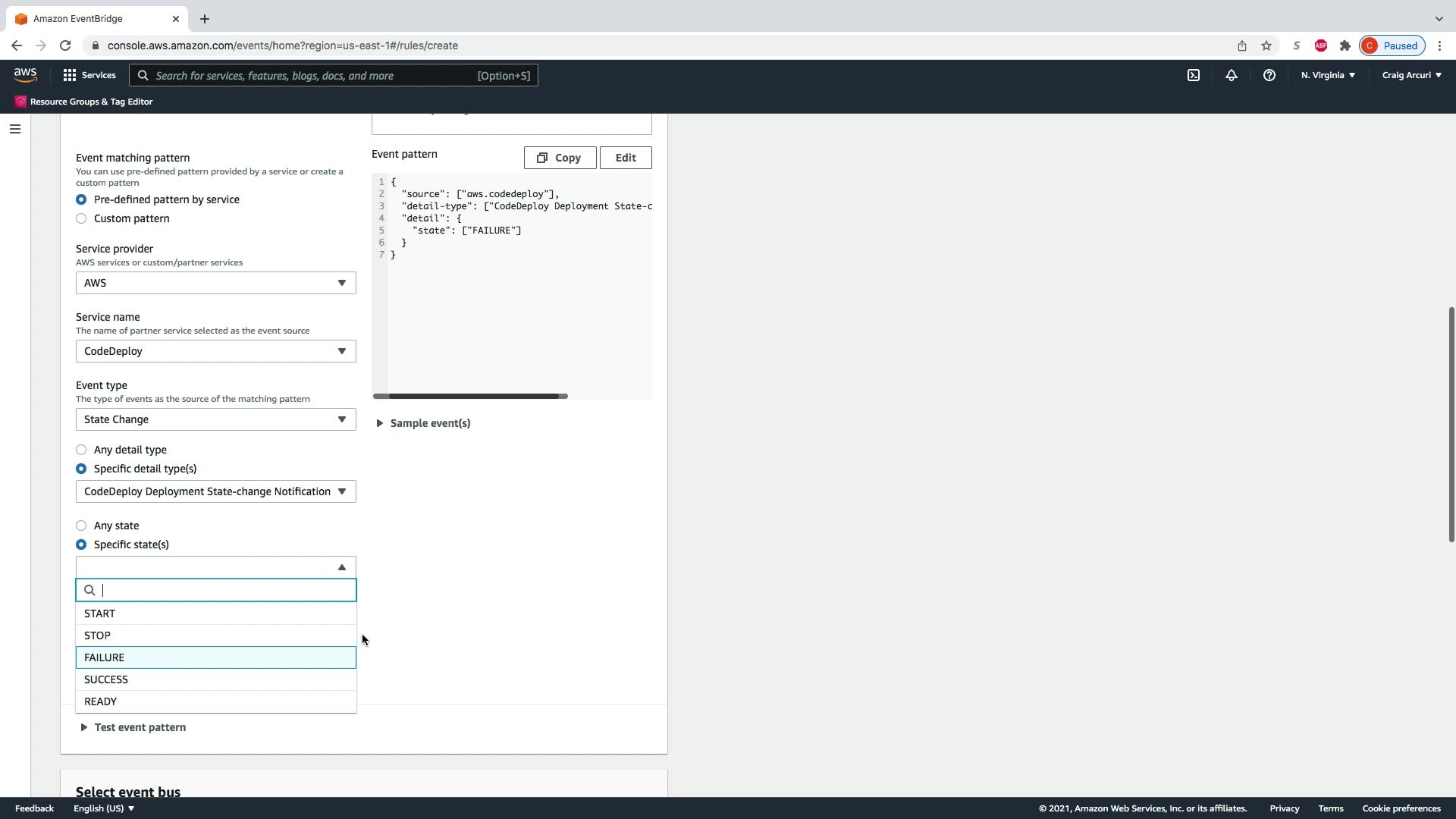Copy the event pattern JSON
Screen dimensions: 1456x819
pos(560,158)
